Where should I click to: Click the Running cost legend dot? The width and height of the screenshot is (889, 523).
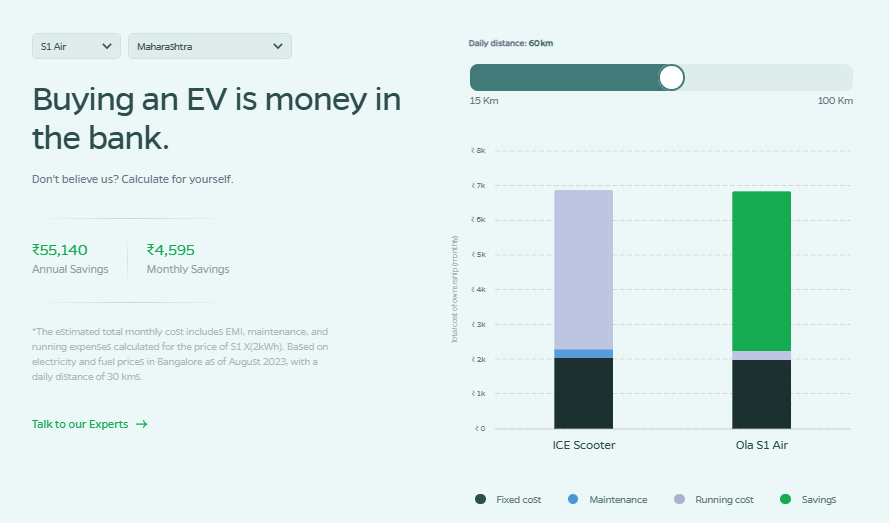click(x=680, y=499)
